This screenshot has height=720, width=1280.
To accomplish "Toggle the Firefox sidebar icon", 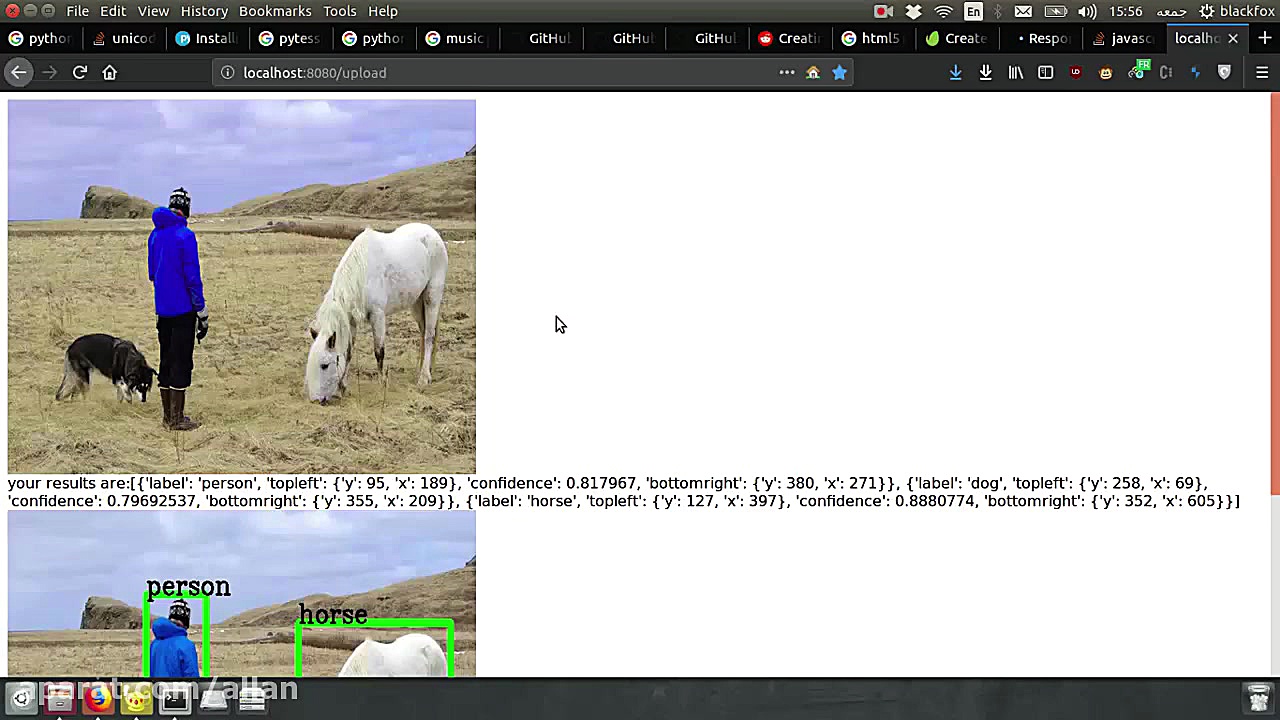I will 1045,72.
